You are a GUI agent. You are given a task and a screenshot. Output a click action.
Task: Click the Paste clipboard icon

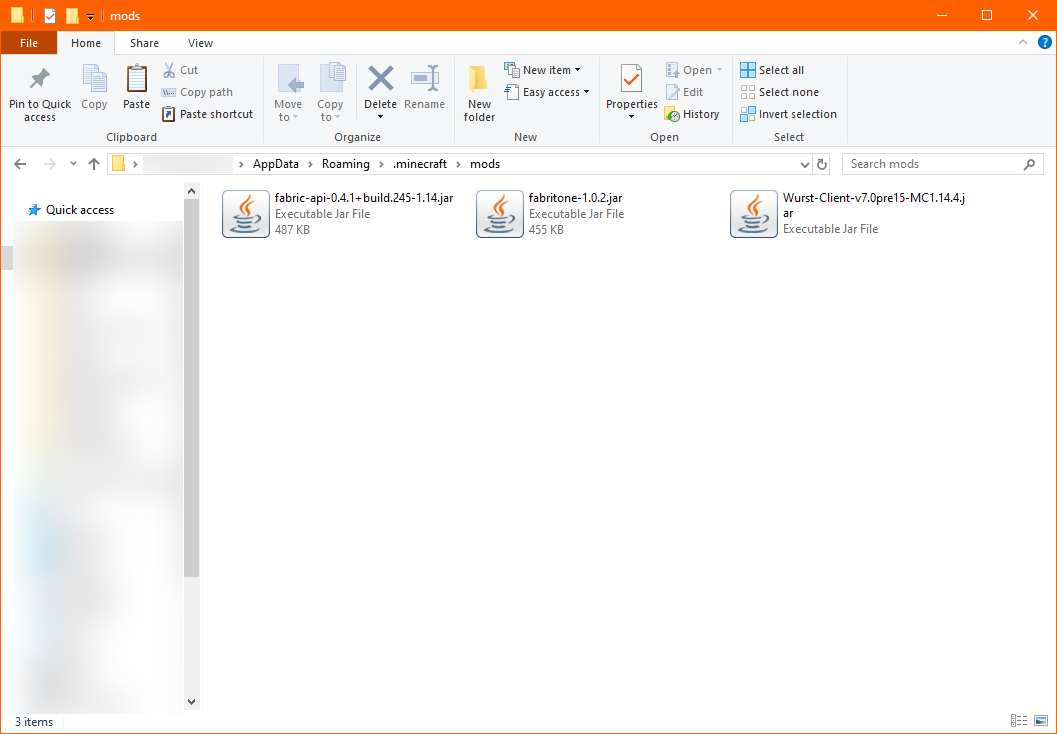coord(136,80)
